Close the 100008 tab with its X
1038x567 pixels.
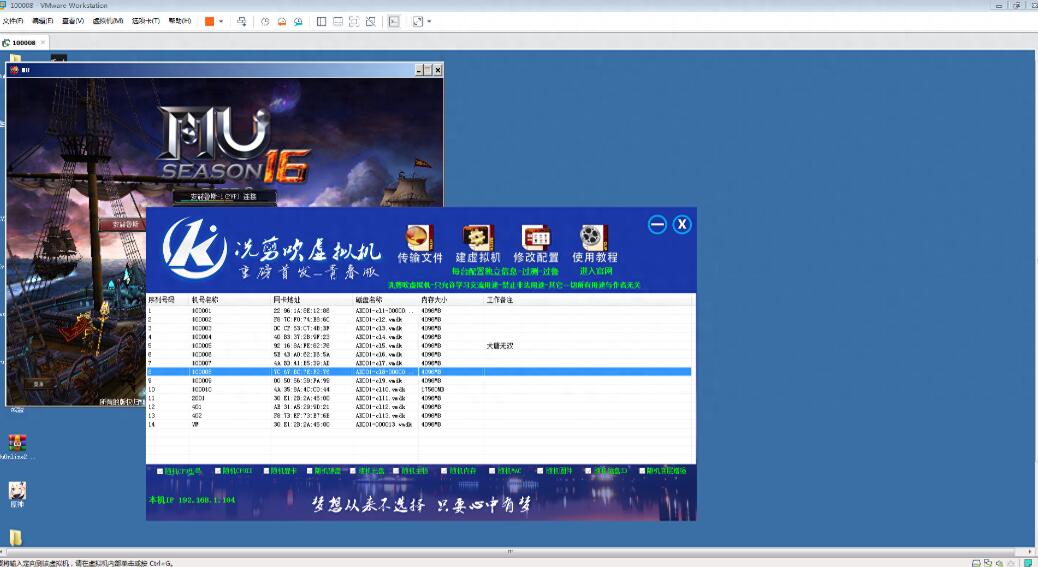44,42
